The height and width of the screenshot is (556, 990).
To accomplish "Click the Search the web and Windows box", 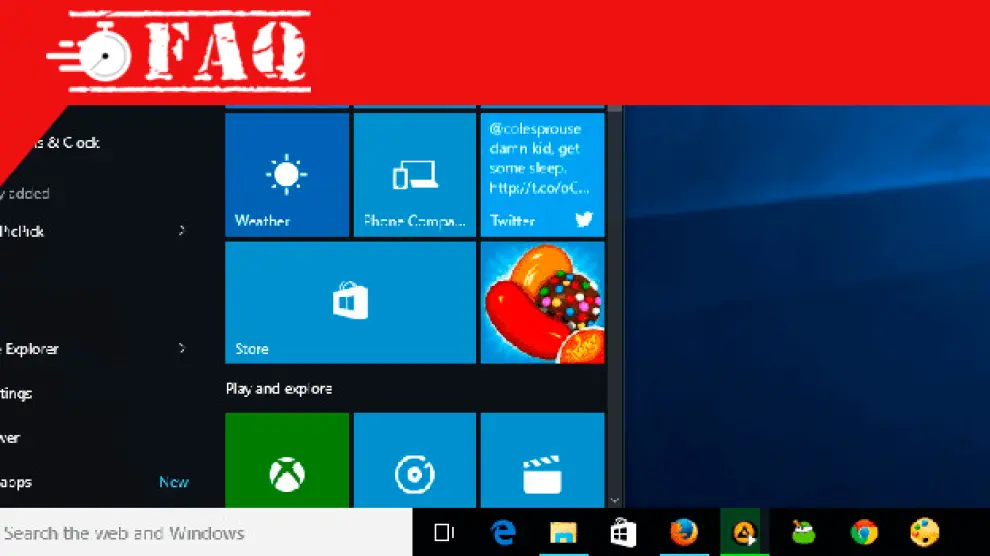I will [200, 533].
